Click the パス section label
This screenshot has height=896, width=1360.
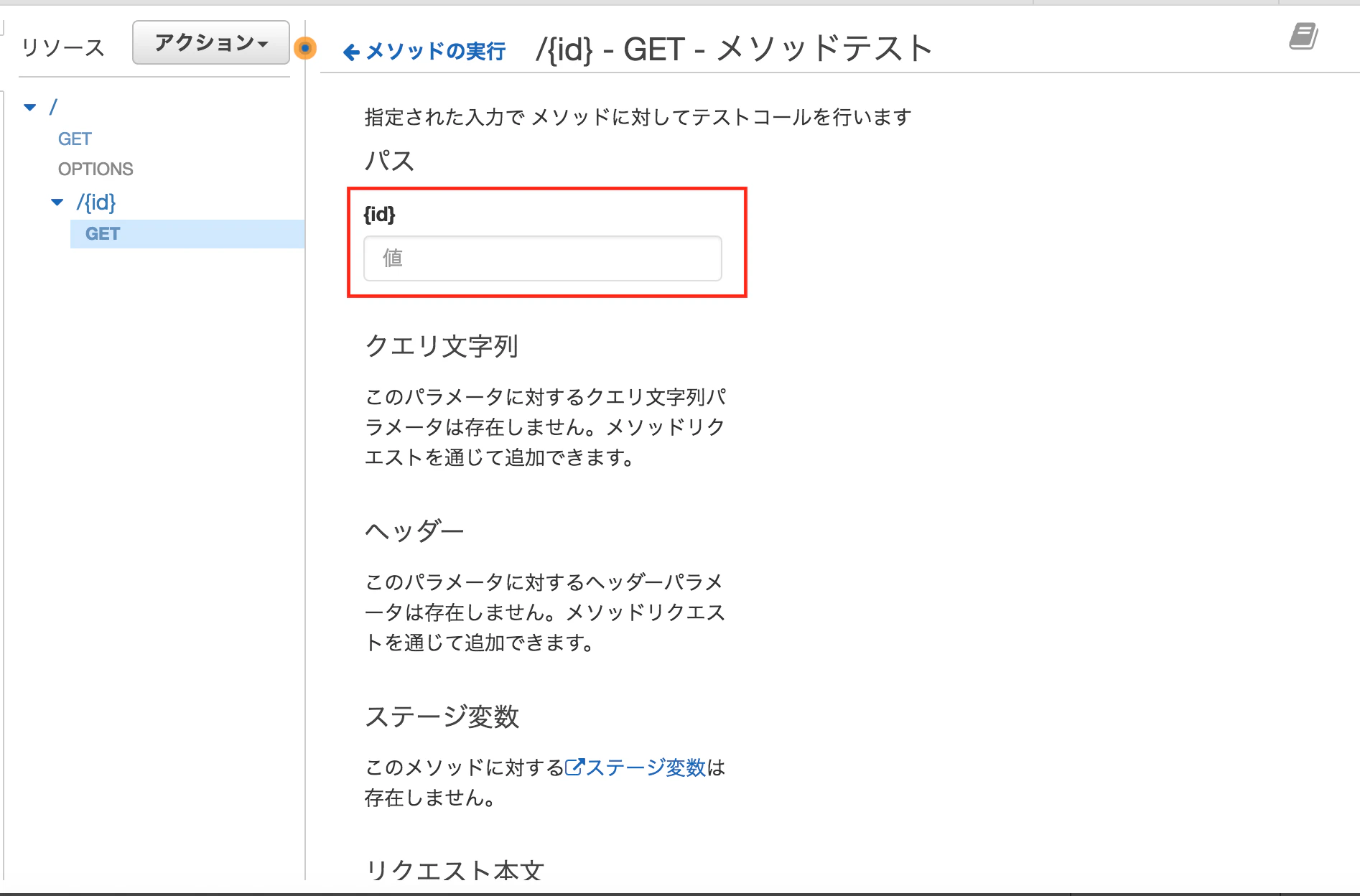click(389, 160)
